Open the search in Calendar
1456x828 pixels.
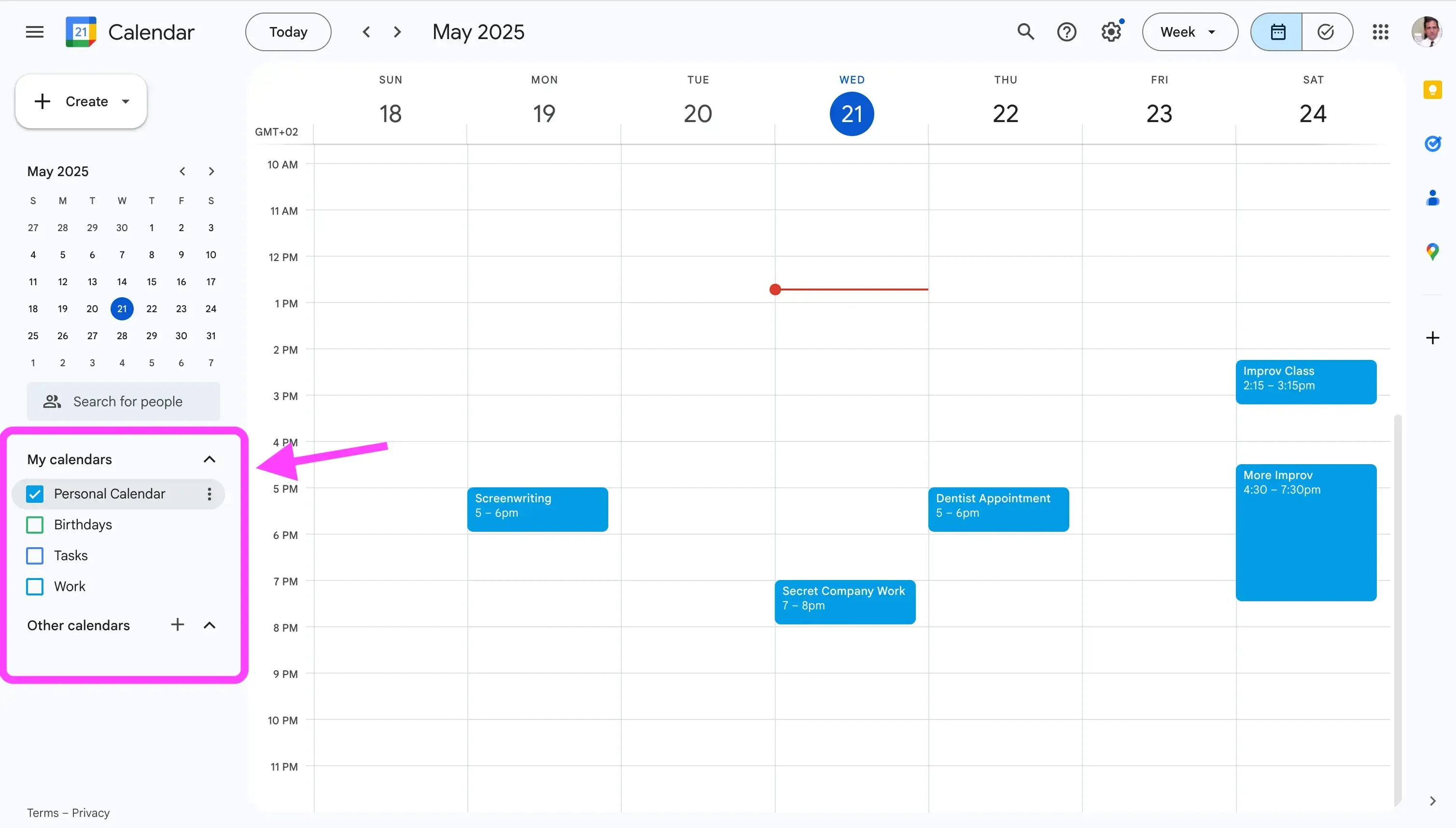click(x=1025, y=31)
